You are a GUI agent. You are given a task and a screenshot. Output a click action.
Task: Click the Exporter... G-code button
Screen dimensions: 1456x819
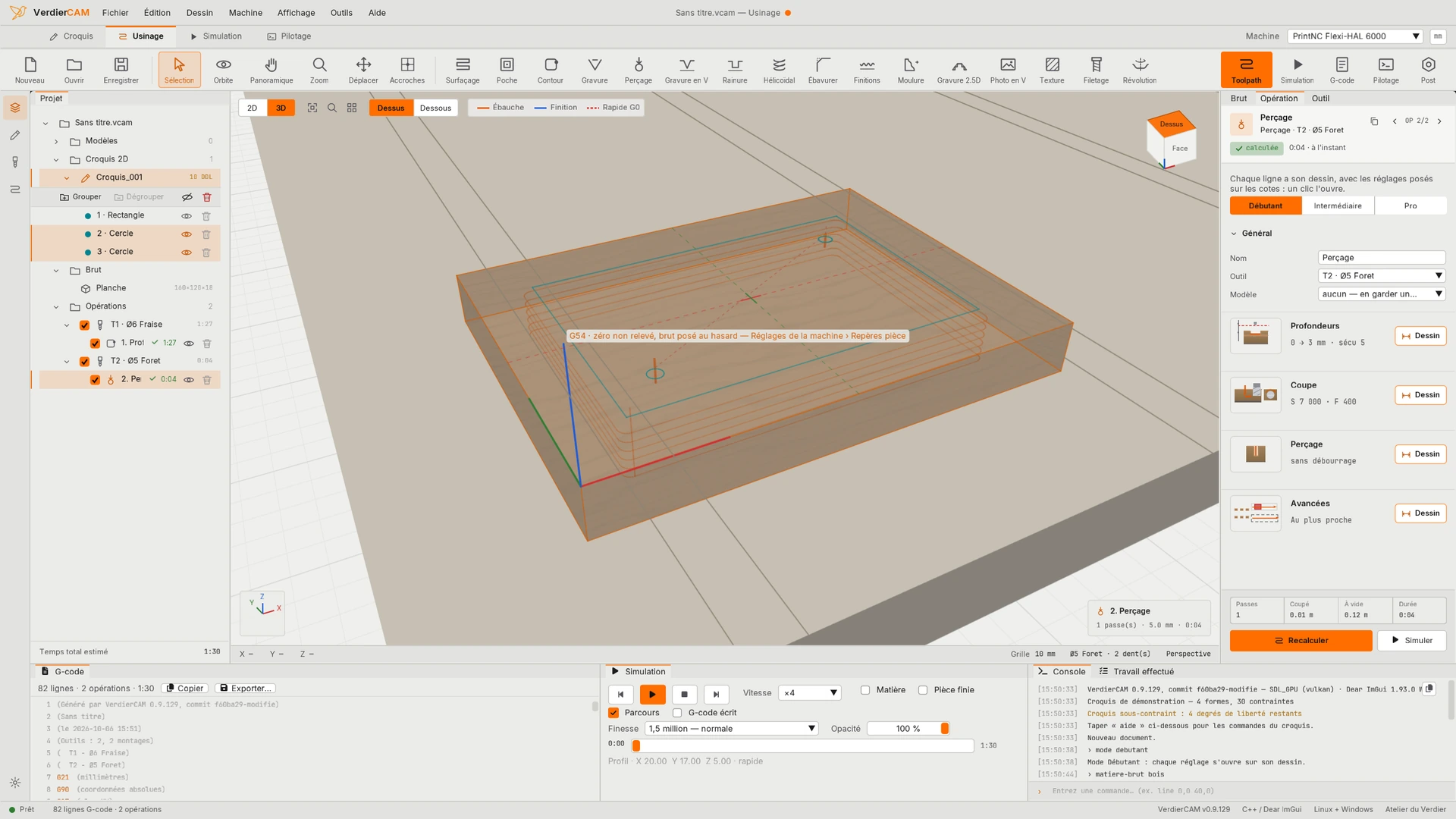245,689
